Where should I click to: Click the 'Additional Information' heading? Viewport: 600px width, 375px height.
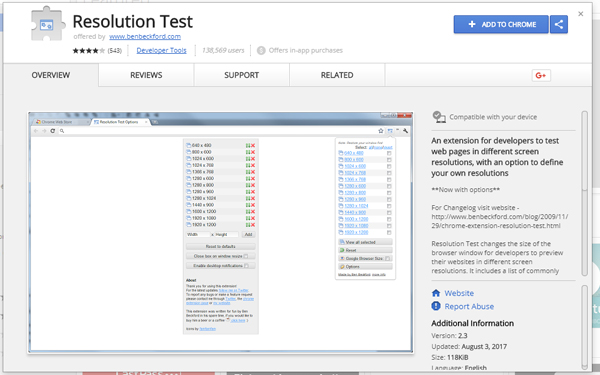point(473,323)
